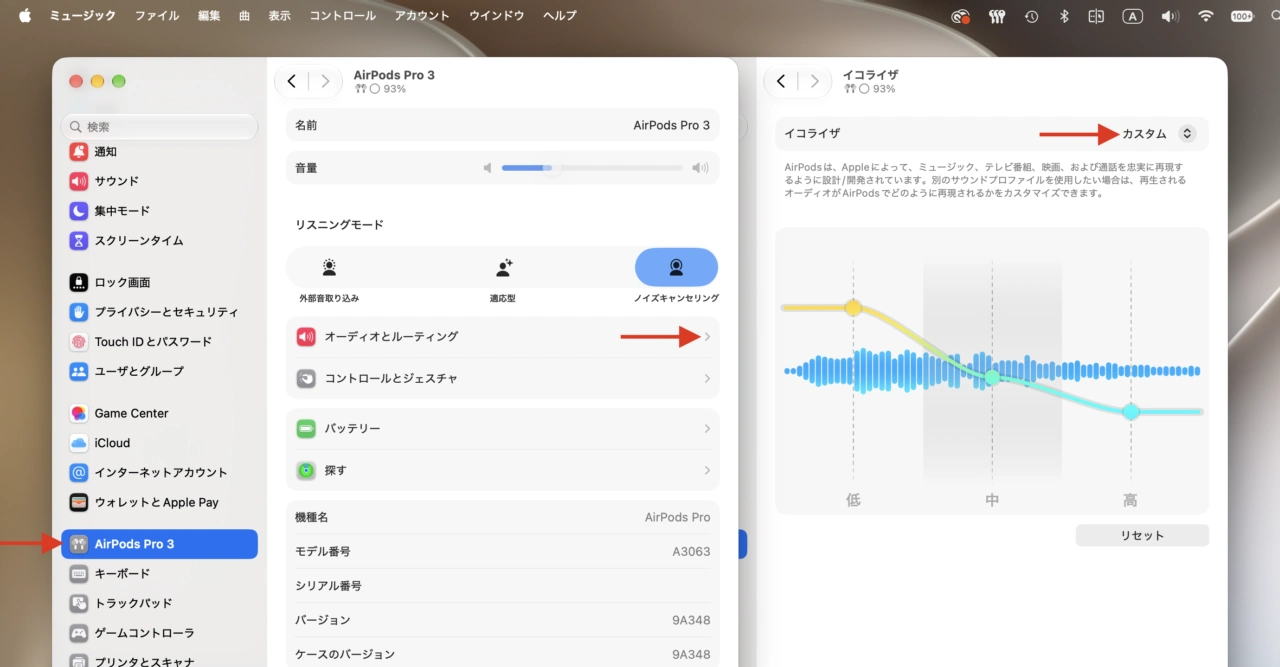The height and width of the screenshot is (667, 1280).
Task: Click the high (高) equalizer handle
Action: (1131, 411)
